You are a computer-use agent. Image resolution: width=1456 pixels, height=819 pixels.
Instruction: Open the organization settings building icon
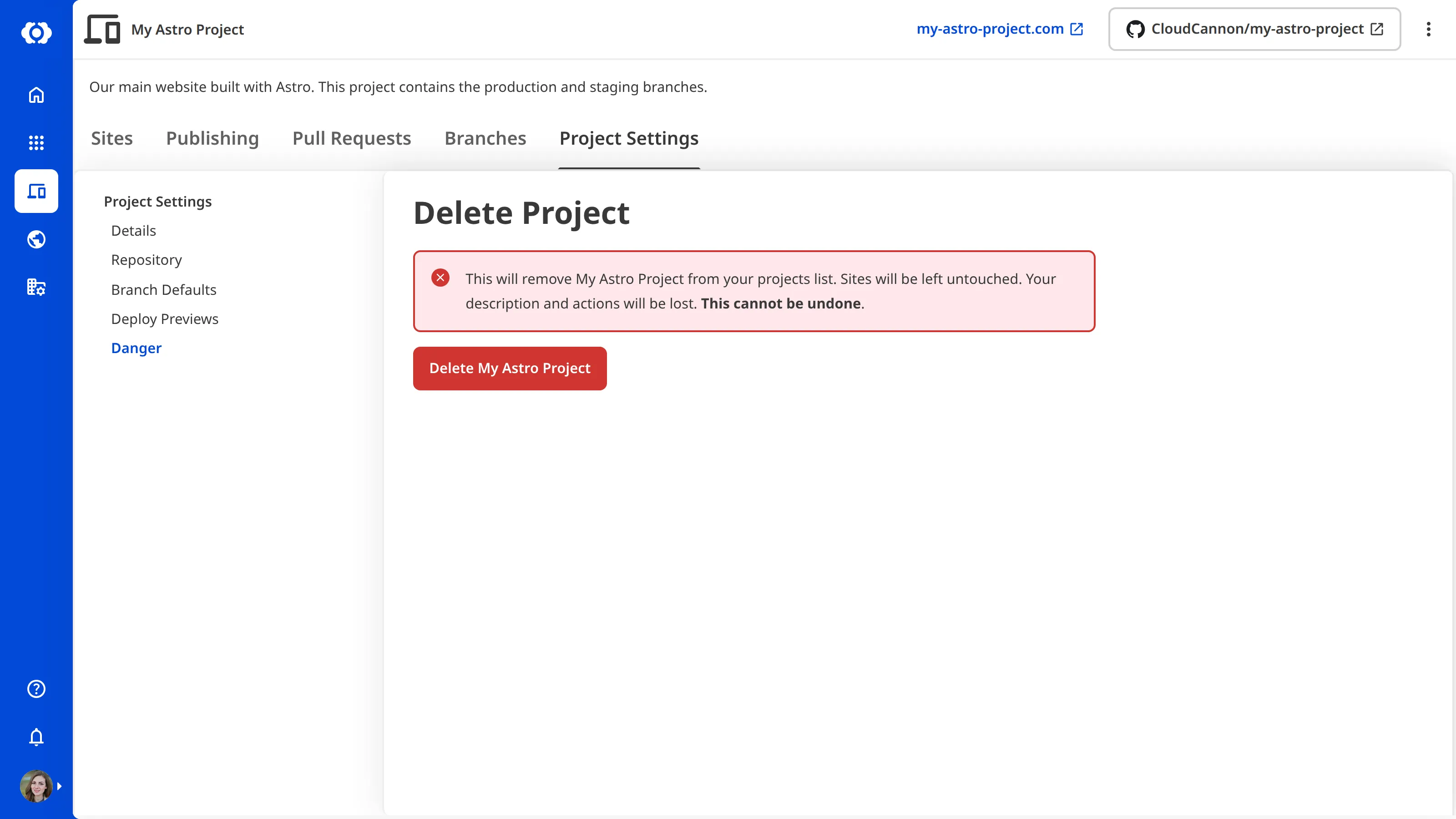point(36,287)
